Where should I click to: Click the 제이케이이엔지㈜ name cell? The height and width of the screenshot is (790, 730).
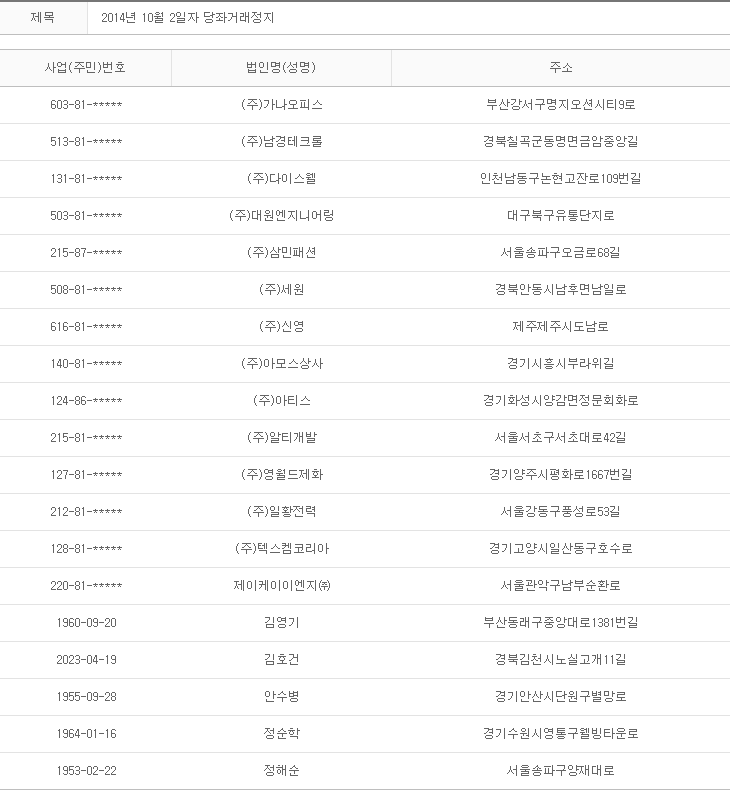[281, 586]
